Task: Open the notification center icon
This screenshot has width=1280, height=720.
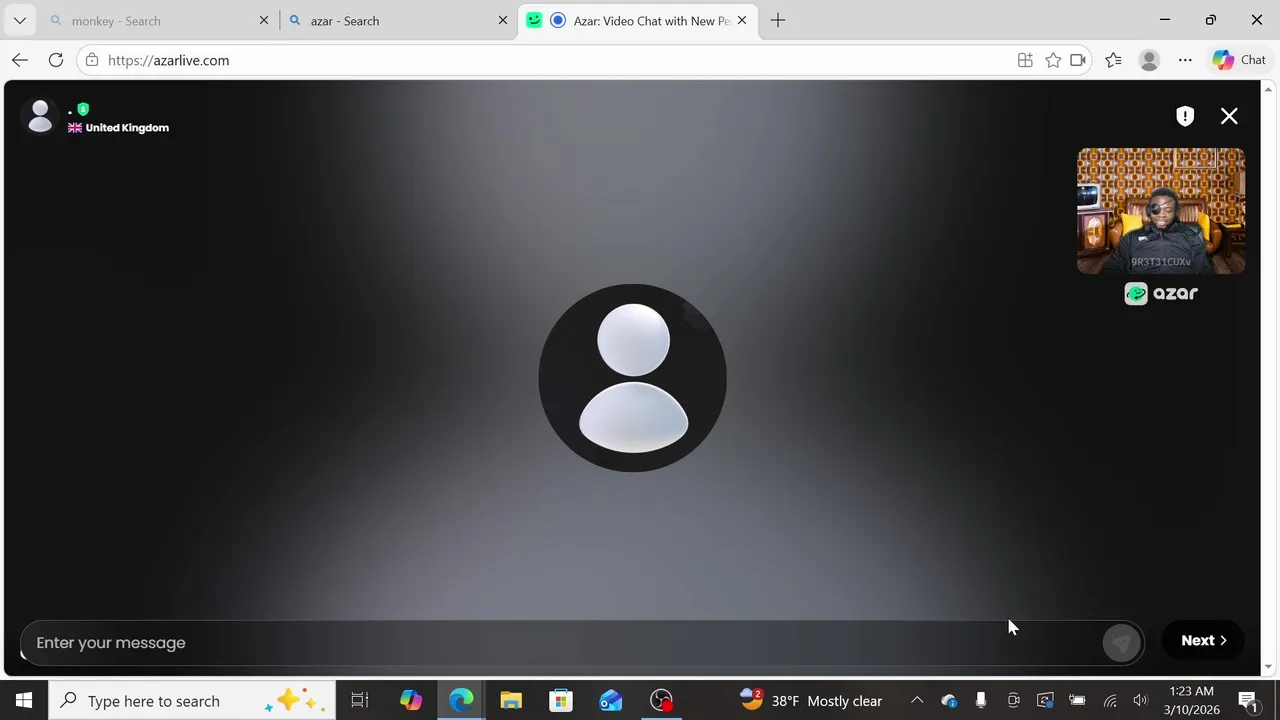Action: pos(1248,701)
